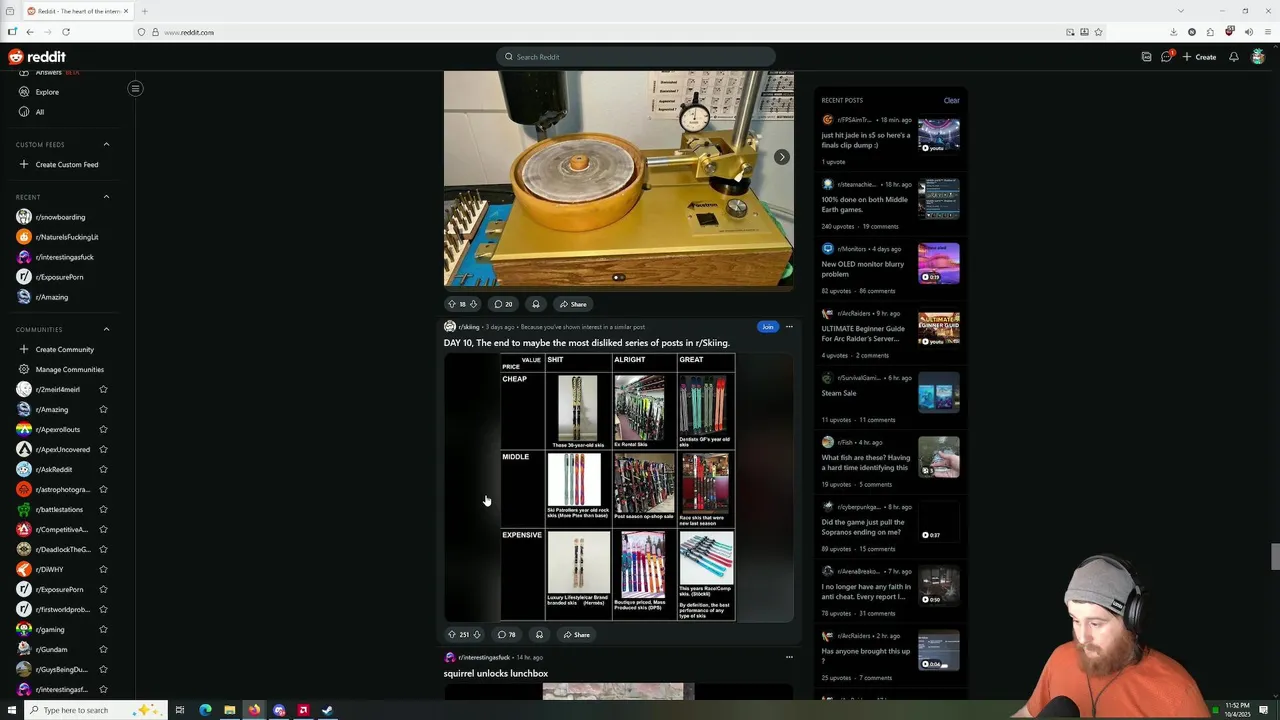
Task: Open the browser downloads panel
Action: (x=1174, y=32)
